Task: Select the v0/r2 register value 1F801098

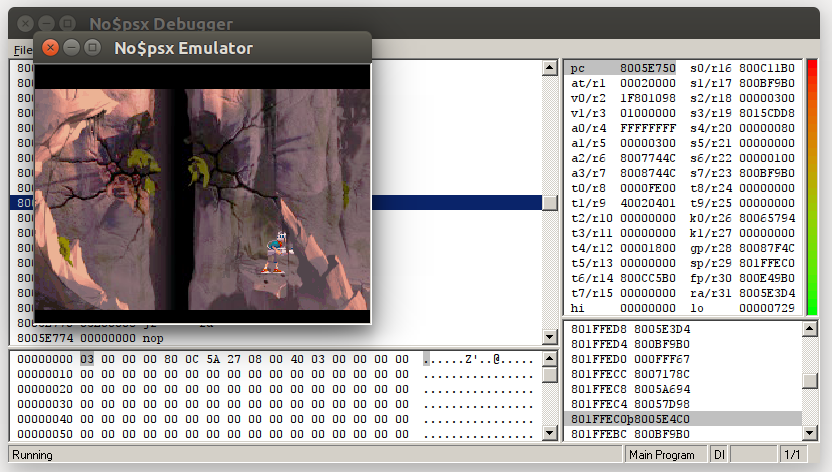Action: 648,98
